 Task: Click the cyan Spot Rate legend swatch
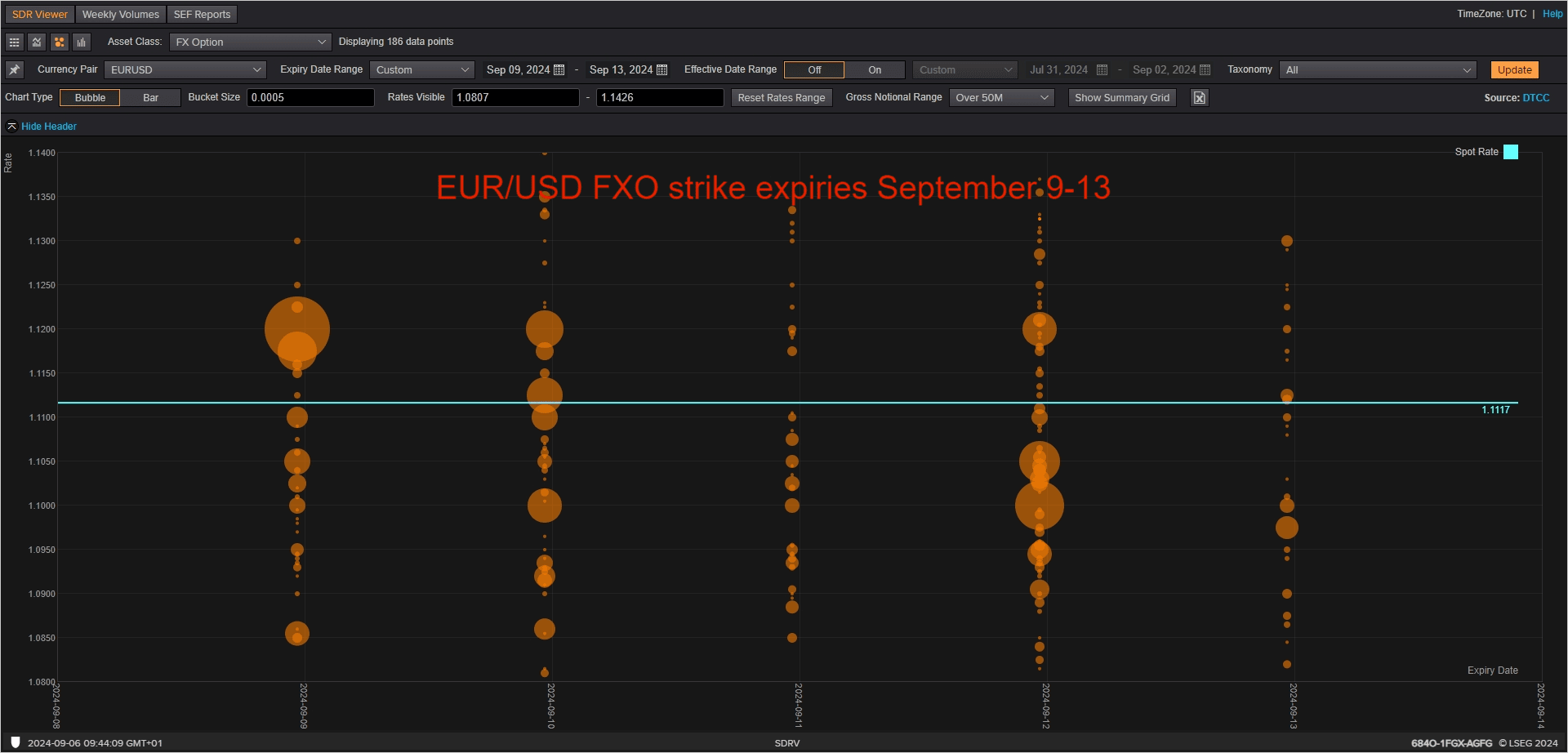1511,152
